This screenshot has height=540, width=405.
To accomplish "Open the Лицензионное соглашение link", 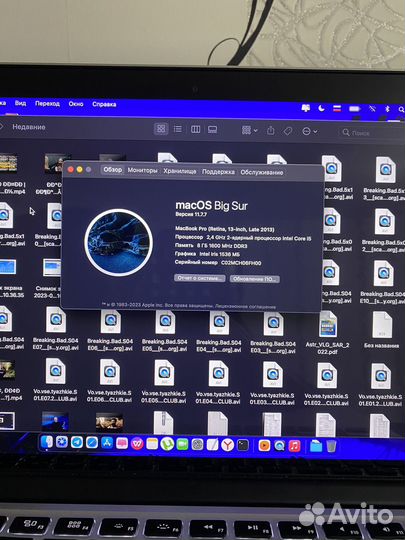I will (x=245, y=306).
